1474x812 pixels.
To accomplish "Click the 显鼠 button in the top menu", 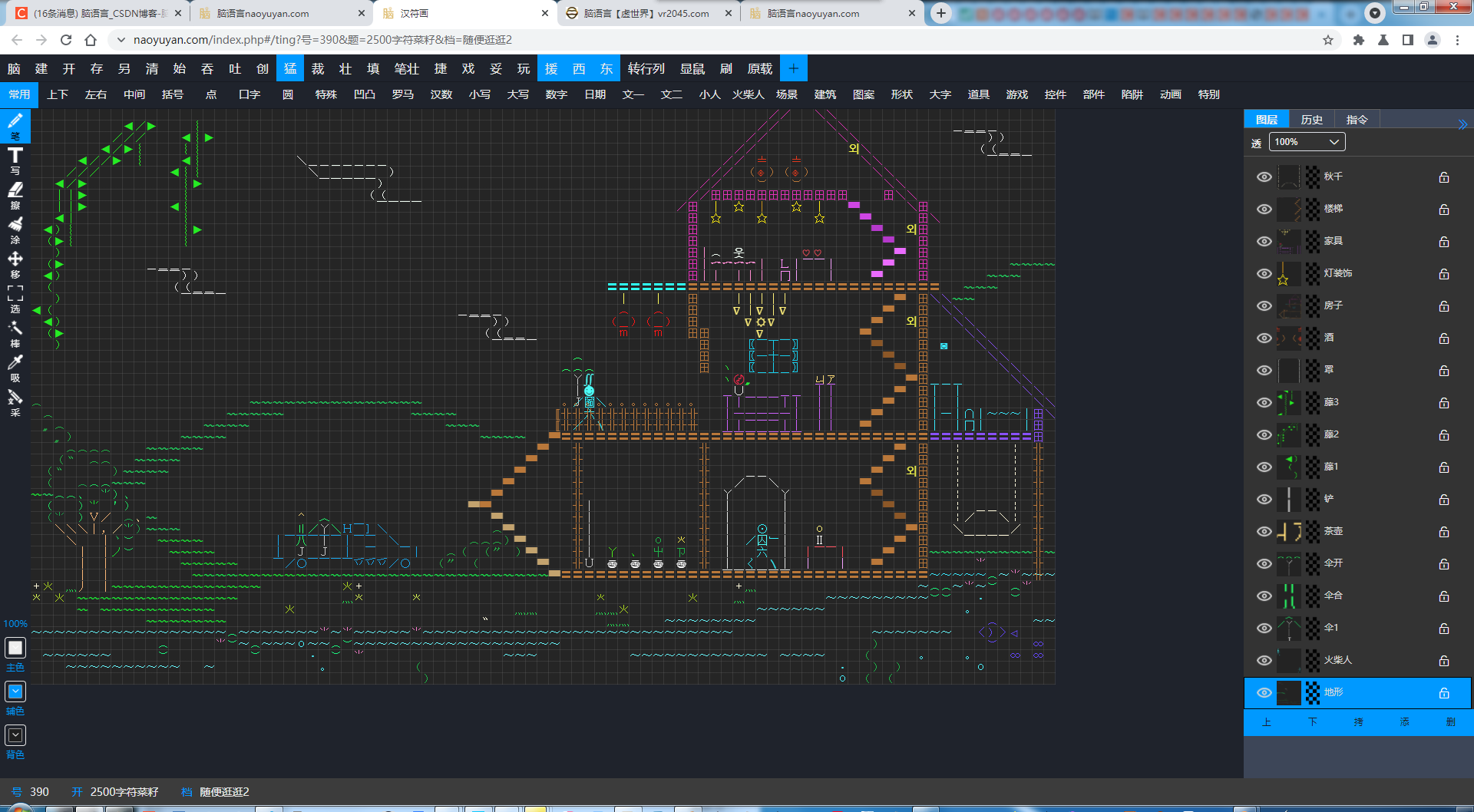I will (x=692, y=68).
